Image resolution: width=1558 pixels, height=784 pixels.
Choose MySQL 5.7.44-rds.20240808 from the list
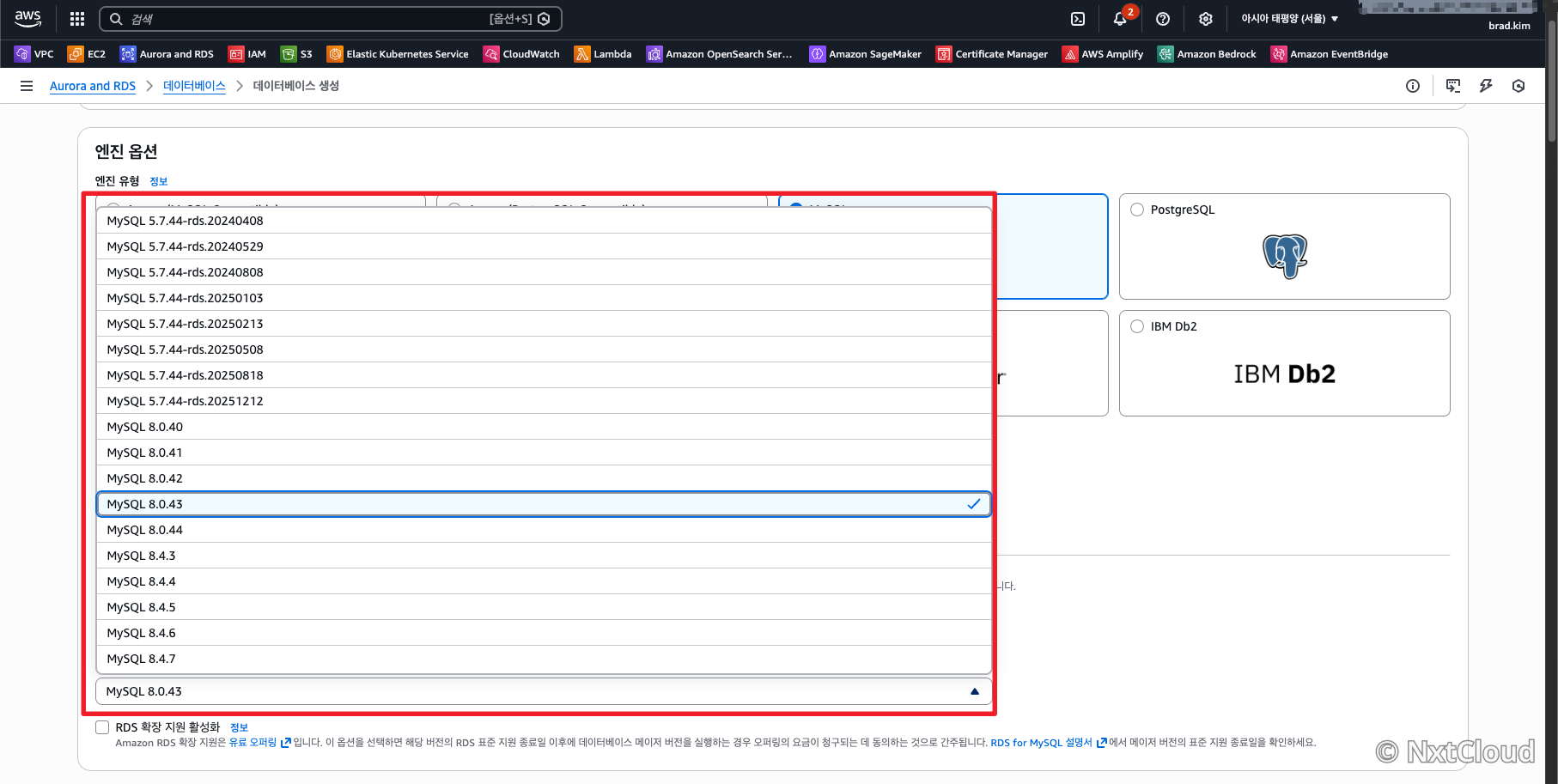coord(544,272)
